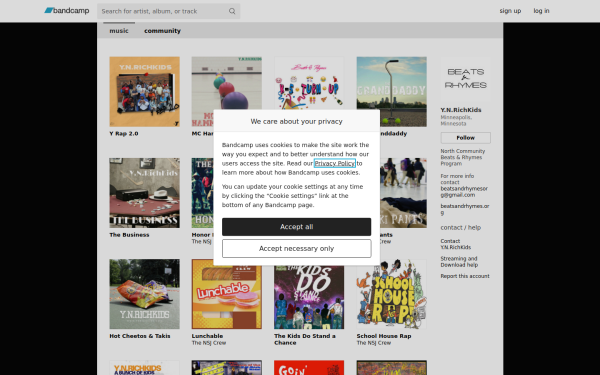Viewport: 600px width, 375px height.
Task: Open the Y Rap 2.0 album cover
Action: (145, 92)
